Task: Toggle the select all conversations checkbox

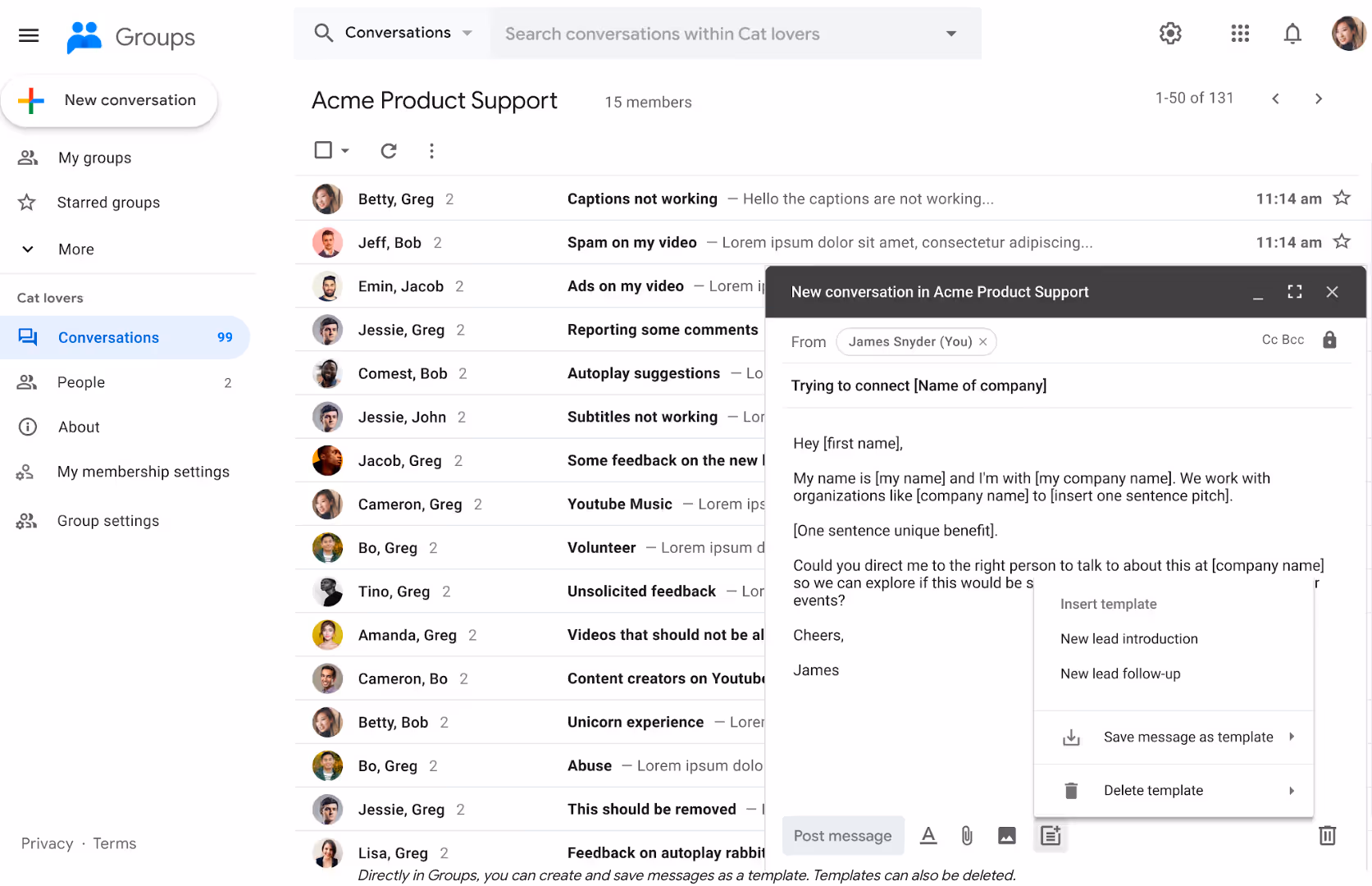Action: coord(323,150)
